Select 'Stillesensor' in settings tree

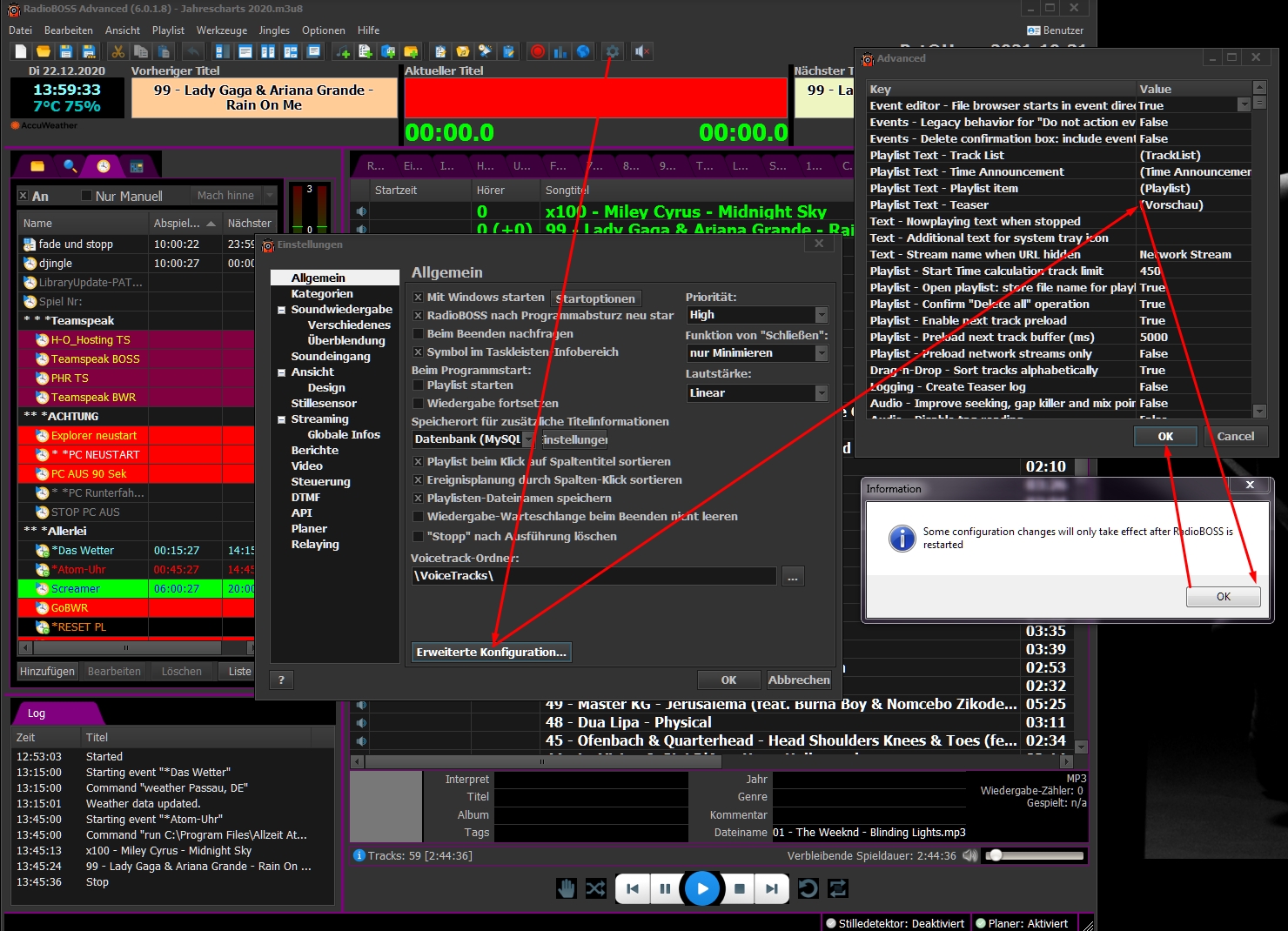(x=324, y=404)
